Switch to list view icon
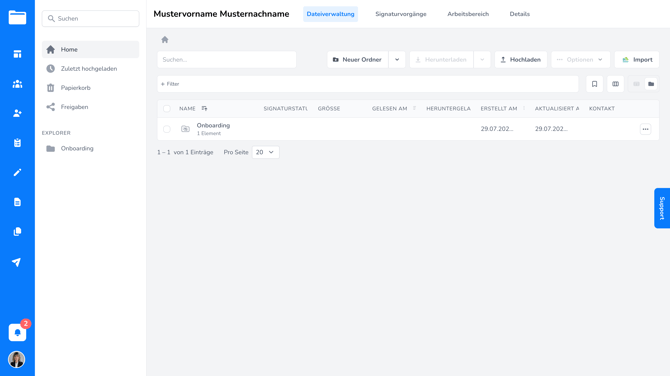Screen dimensions: 670x376 (636, 84)
